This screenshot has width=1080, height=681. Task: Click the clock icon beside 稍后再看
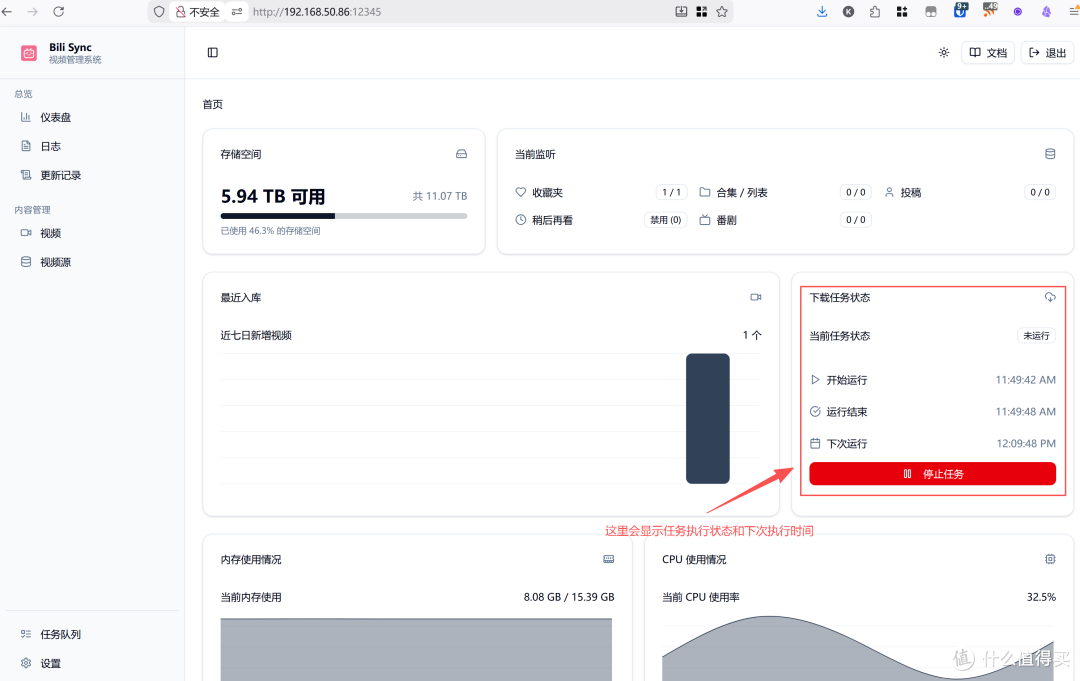point(521,220)
